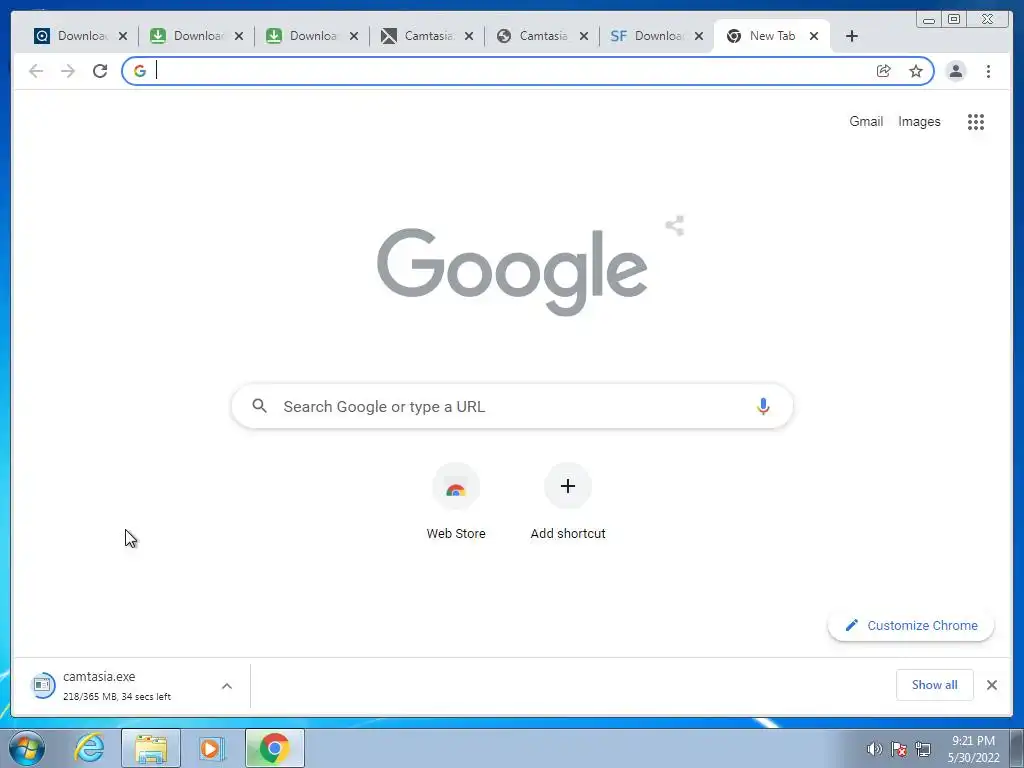The image size is (1024, 768).
Task: Reload the current page
Action: tap(100, 71)
